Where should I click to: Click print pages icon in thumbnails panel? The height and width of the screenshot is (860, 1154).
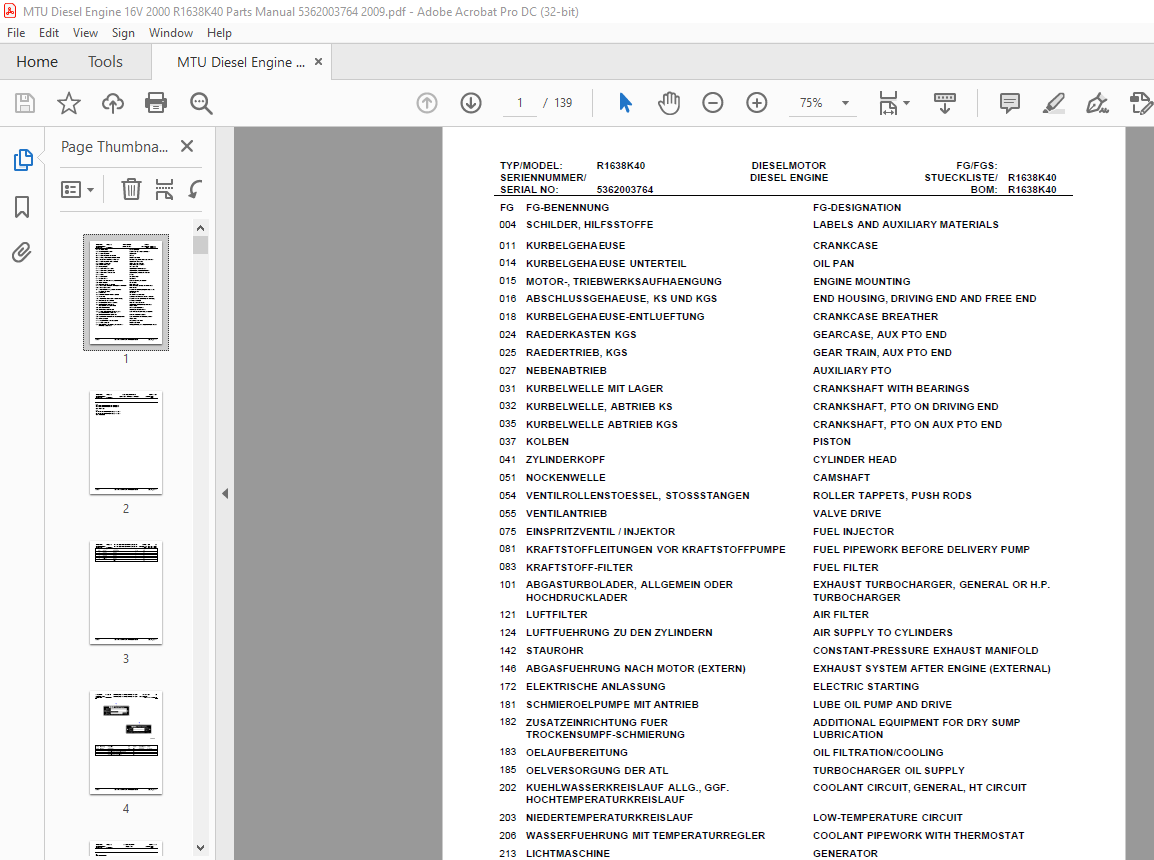point(164,190)
